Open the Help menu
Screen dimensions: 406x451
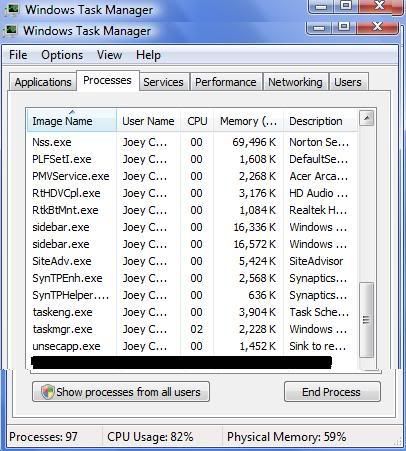click(x=148, y=55)
